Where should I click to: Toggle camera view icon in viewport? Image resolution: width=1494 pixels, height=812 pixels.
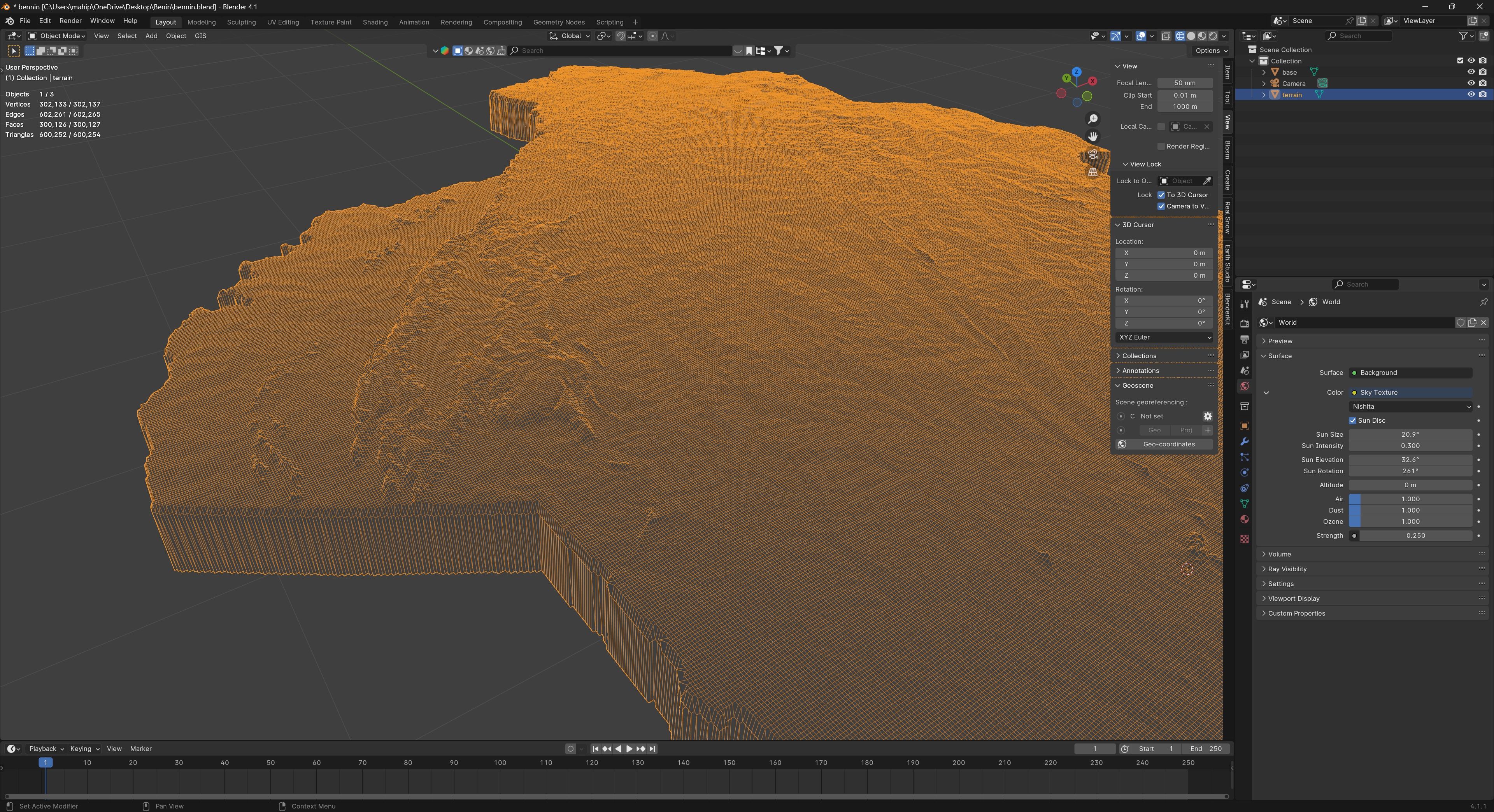1092,154
